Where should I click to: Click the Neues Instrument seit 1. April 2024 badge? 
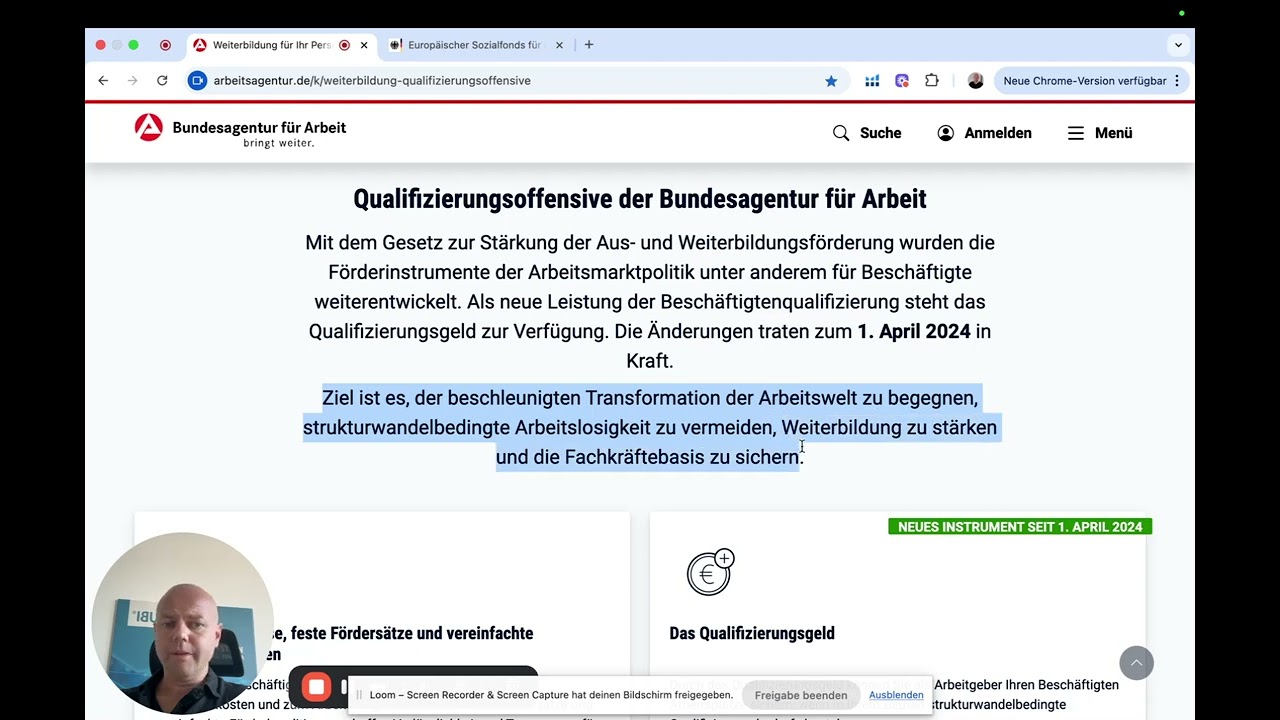coord(1020,527)
